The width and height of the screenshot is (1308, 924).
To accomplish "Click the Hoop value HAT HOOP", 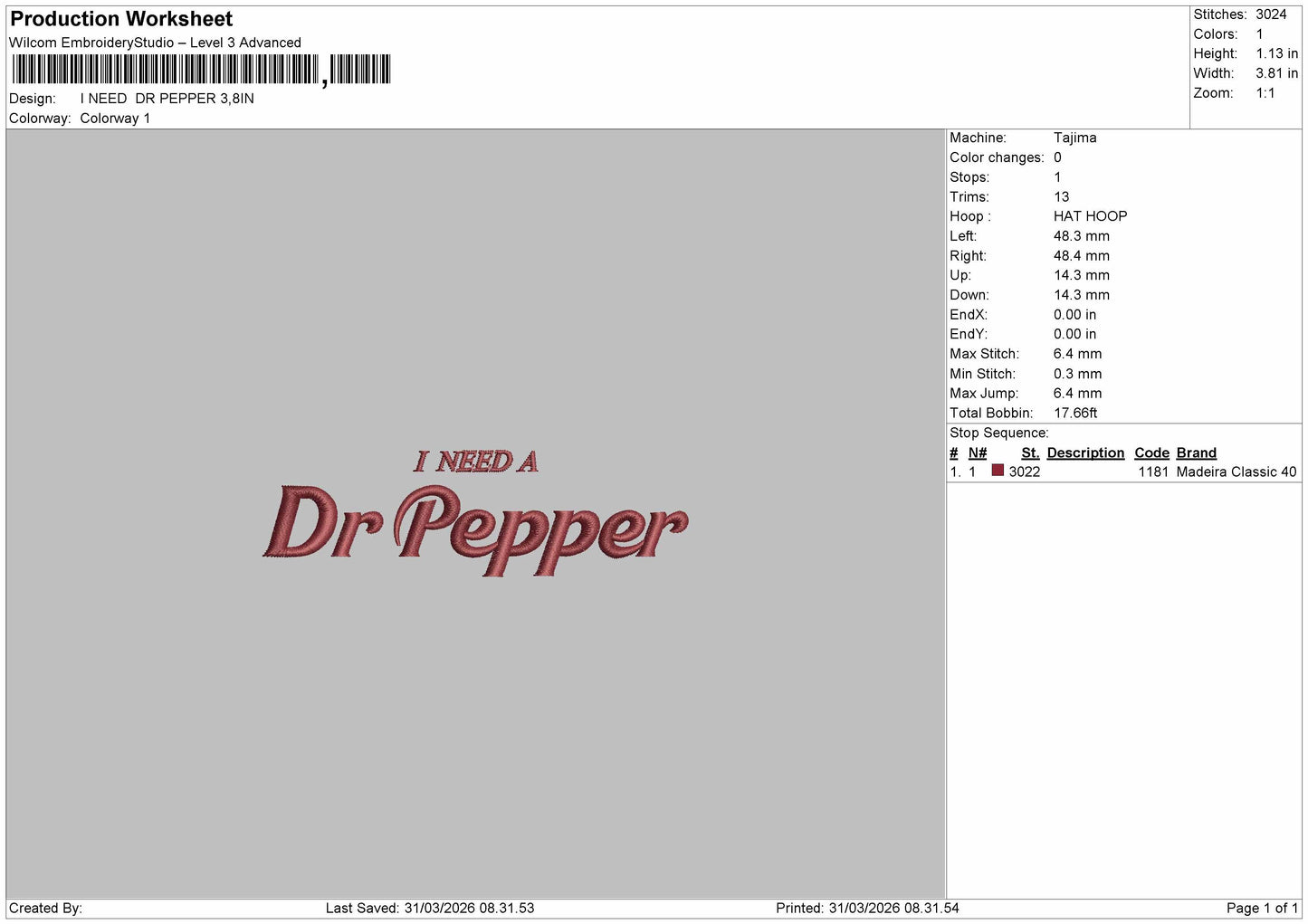I will [1090, 216].
